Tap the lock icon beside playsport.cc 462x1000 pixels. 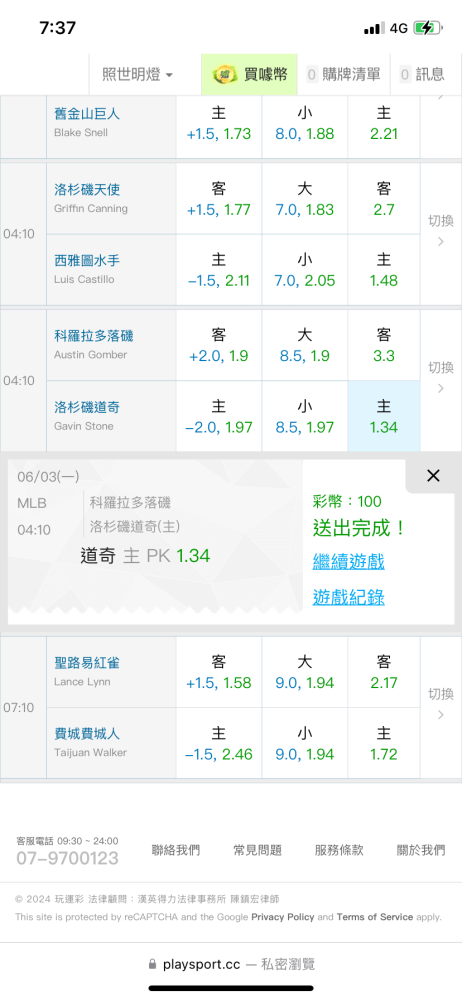point(152,964)
